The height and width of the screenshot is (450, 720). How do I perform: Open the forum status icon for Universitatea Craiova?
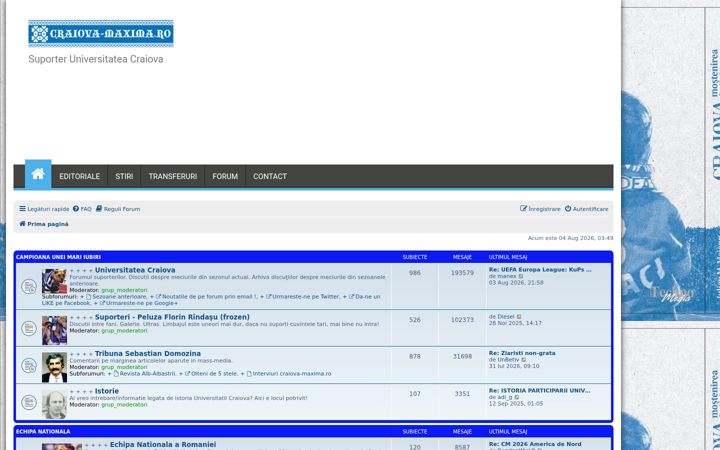(29, 287)
